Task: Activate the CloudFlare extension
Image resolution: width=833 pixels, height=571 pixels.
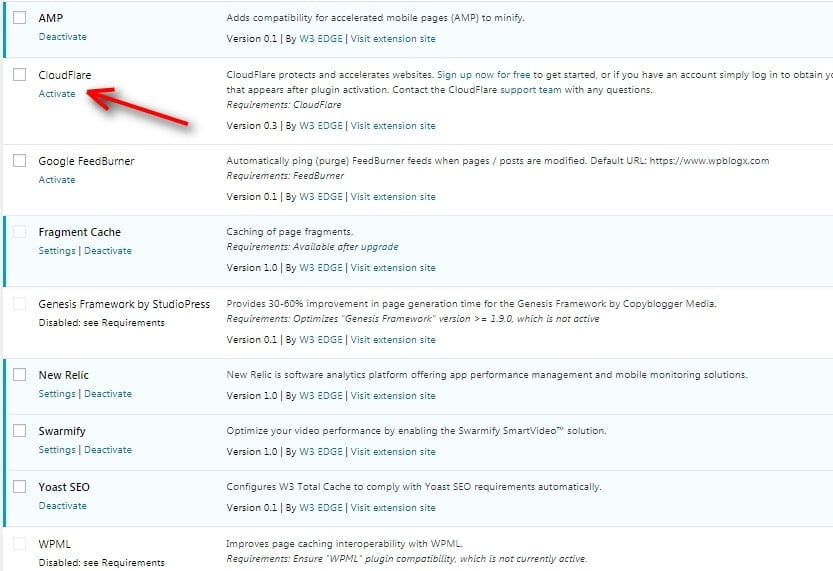Action: point(57,93)
